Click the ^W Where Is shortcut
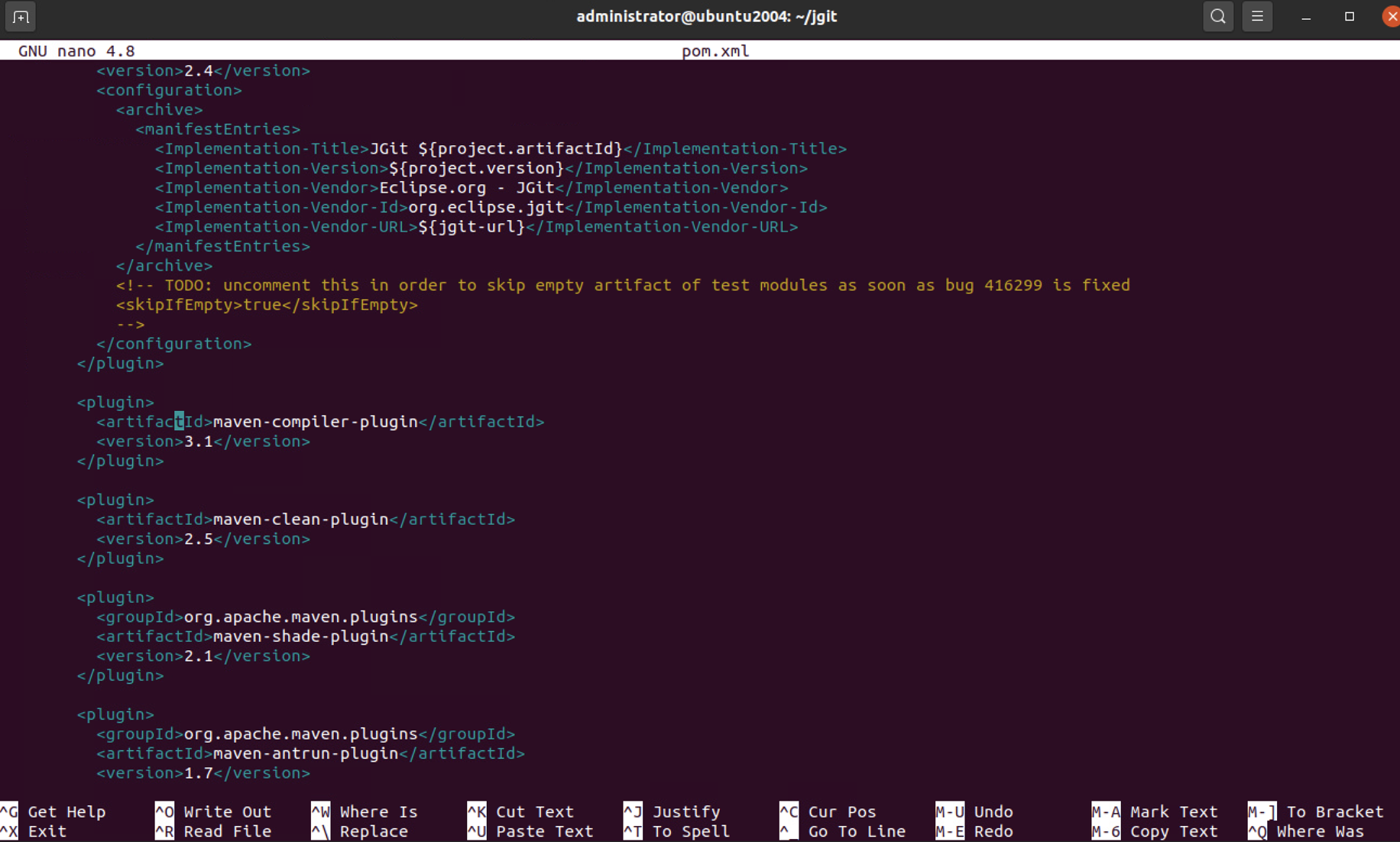 [365, 811]
